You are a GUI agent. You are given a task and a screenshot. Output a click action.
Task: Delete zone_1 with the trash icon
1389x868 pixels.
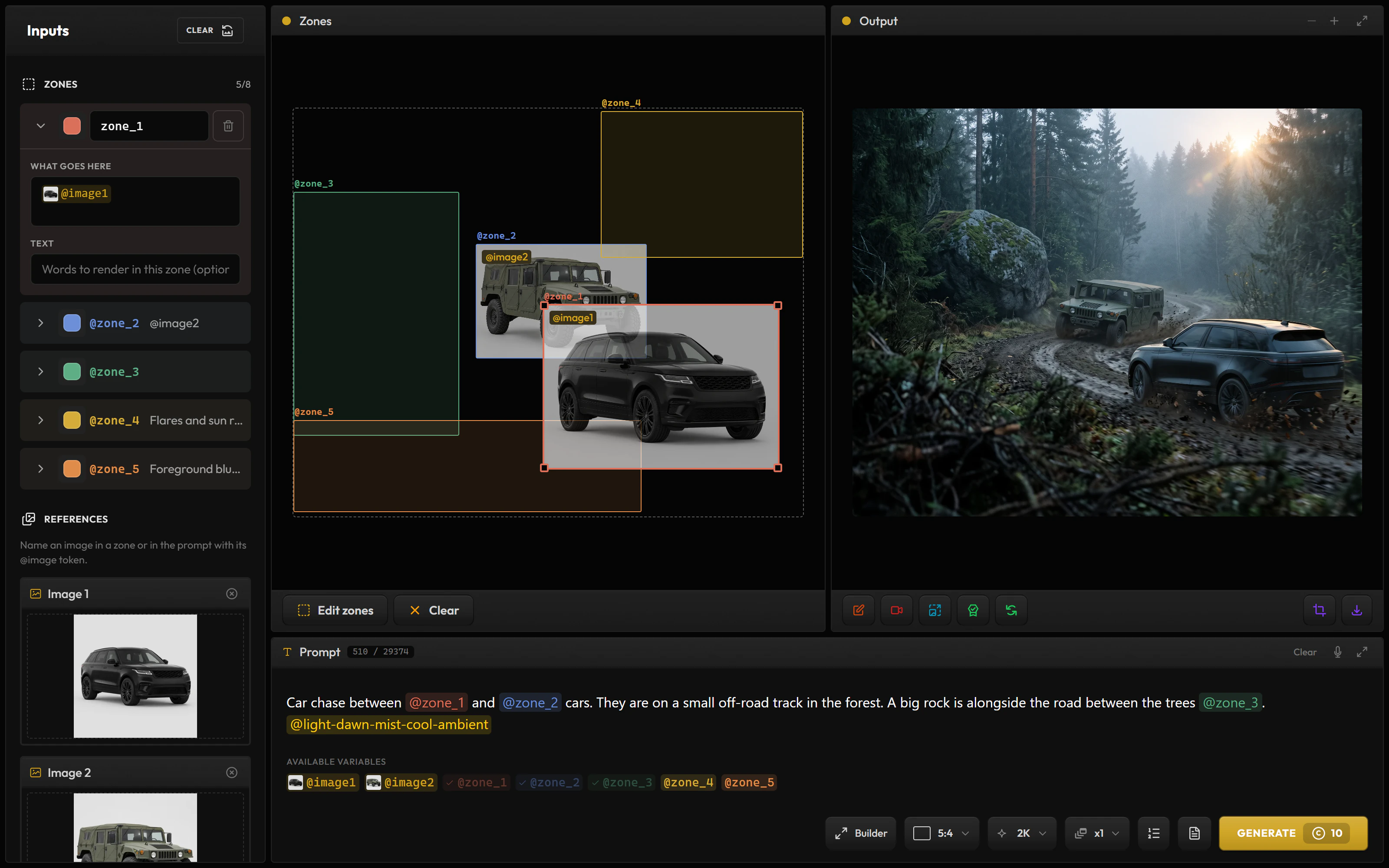tap(228, 126)
